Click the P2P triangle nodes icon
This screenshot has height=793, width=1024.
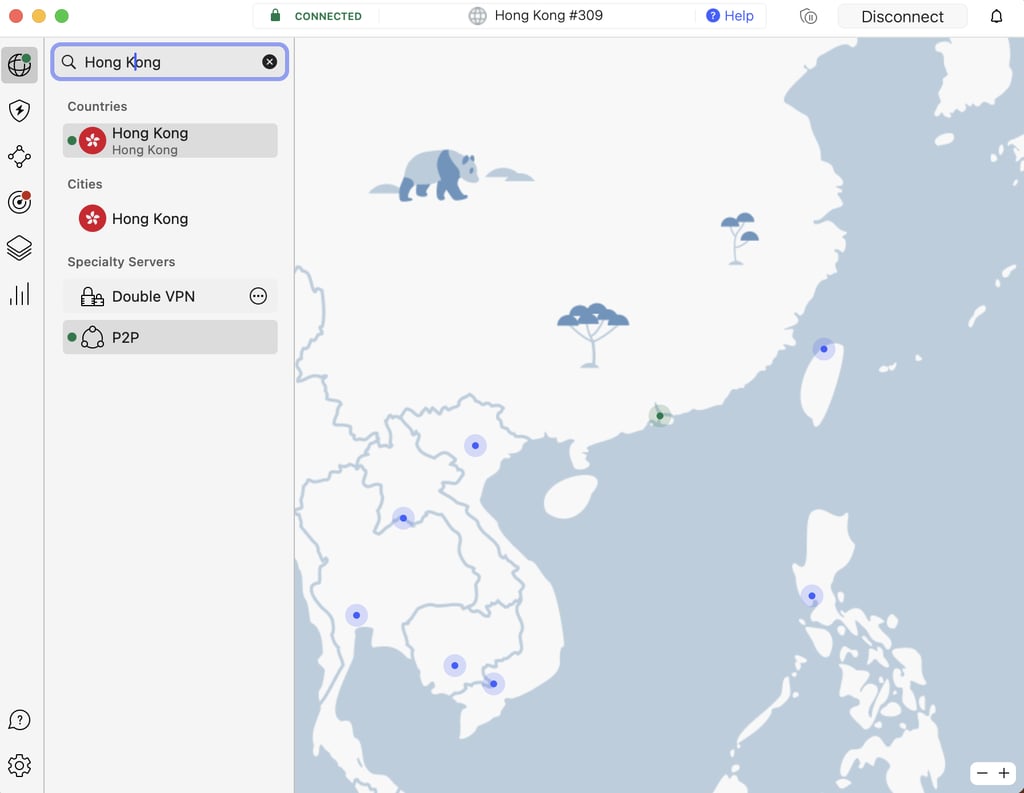click(93, 337)
